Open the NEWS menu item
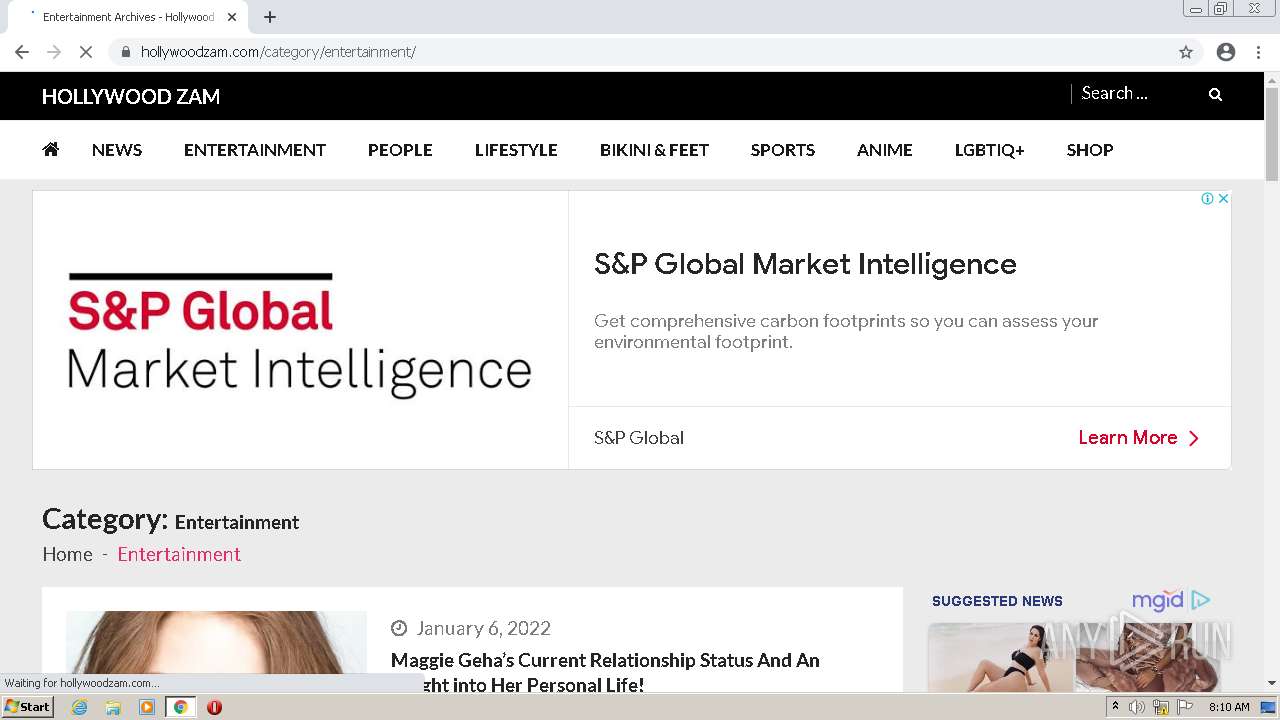1280x720 pixels. (x=117, y=149)
